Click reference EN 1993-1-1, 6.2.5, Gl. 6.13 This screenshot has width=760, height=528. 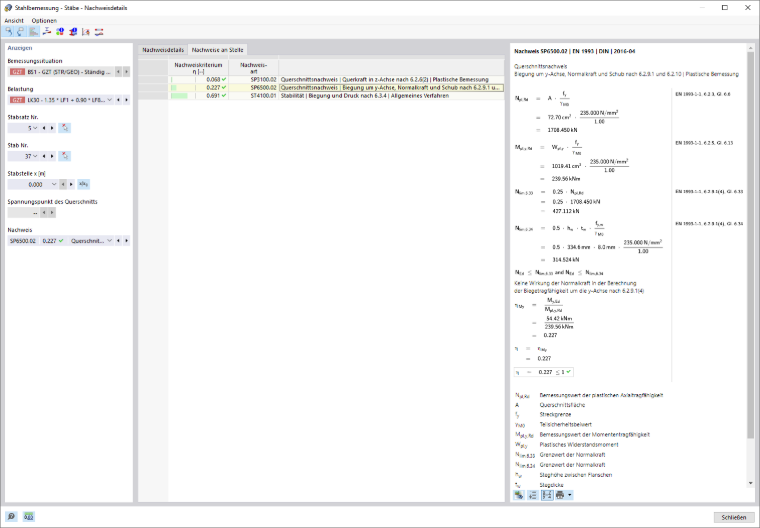[704, 143]
